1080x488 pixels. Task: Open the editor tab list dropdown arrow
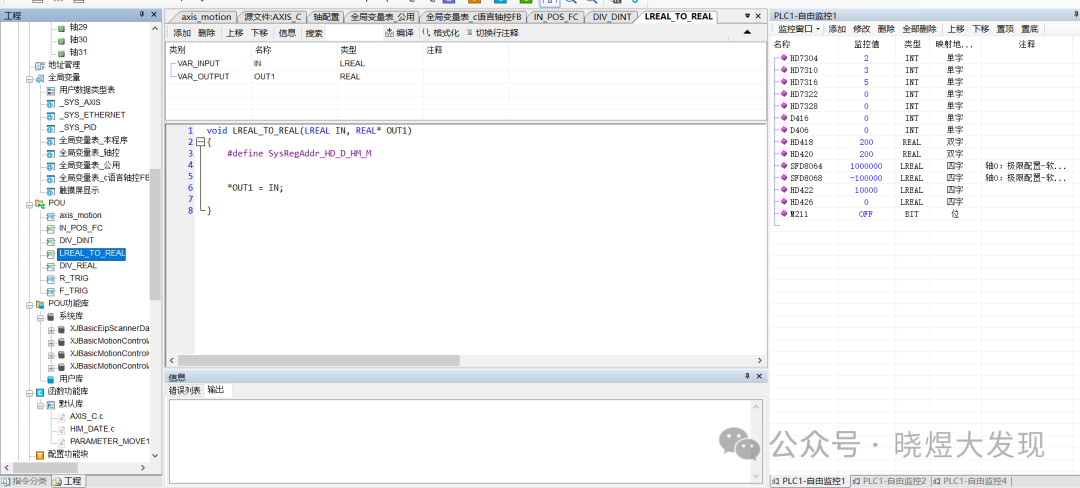tap(747, 15)
